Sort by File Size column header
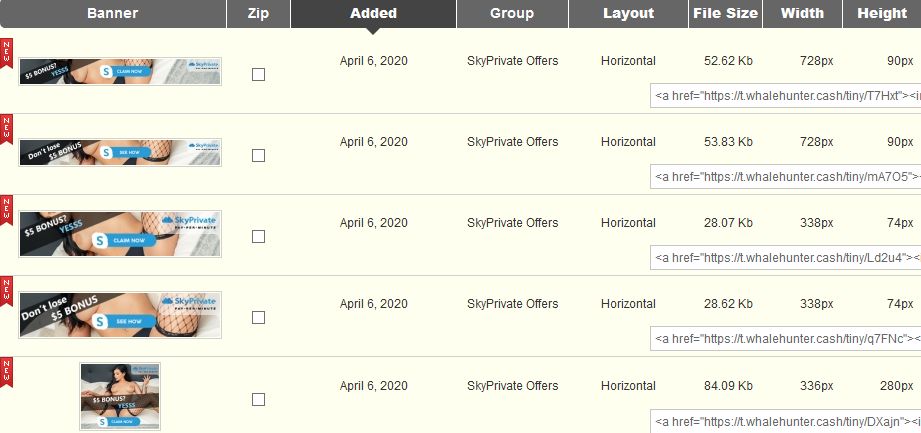 tap(725, 14)
